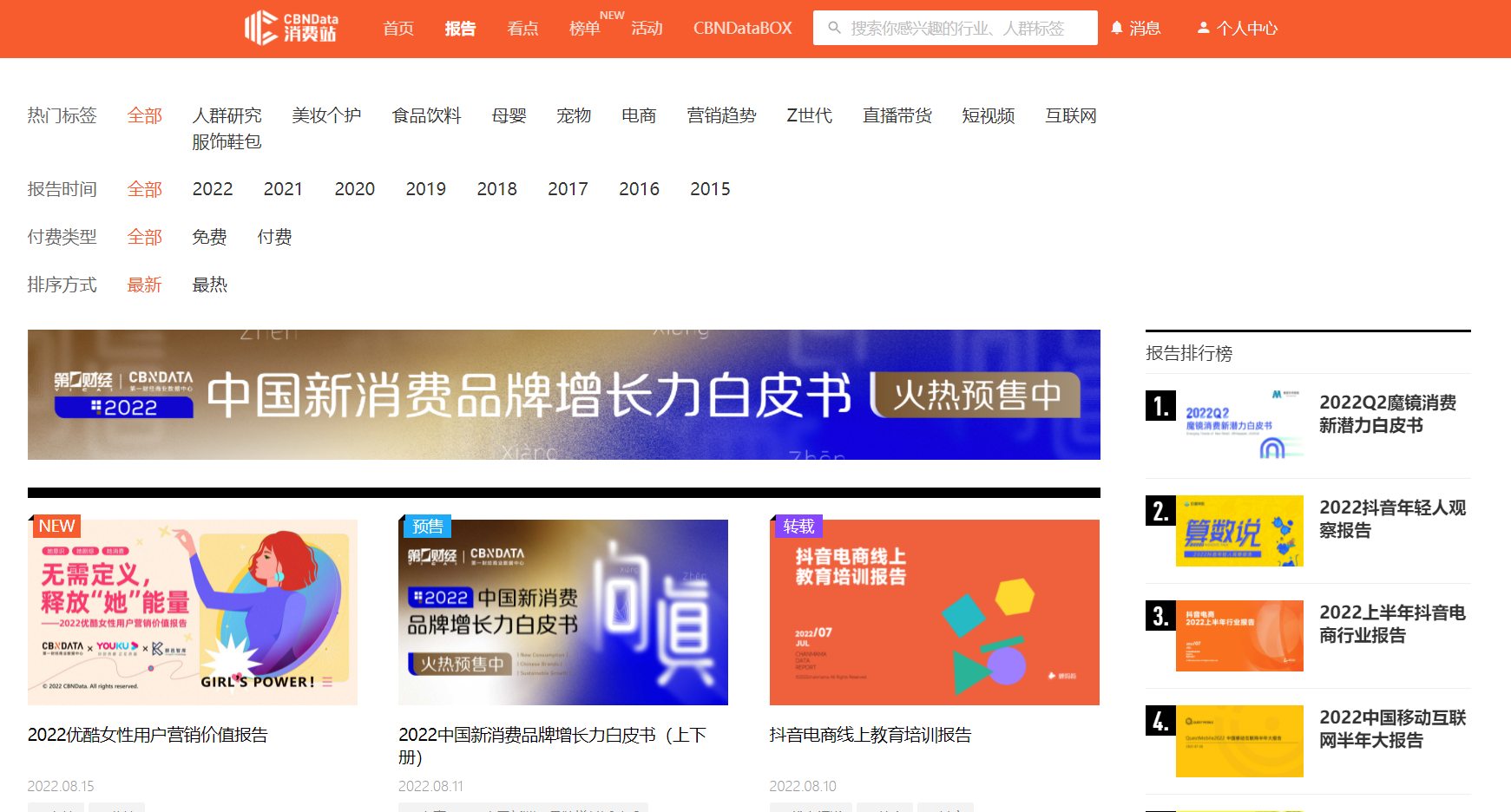The width and height of the screenshot is (1511, 812).
Task: Open the 报告 nav item
Action: click(x=460, y=29)
